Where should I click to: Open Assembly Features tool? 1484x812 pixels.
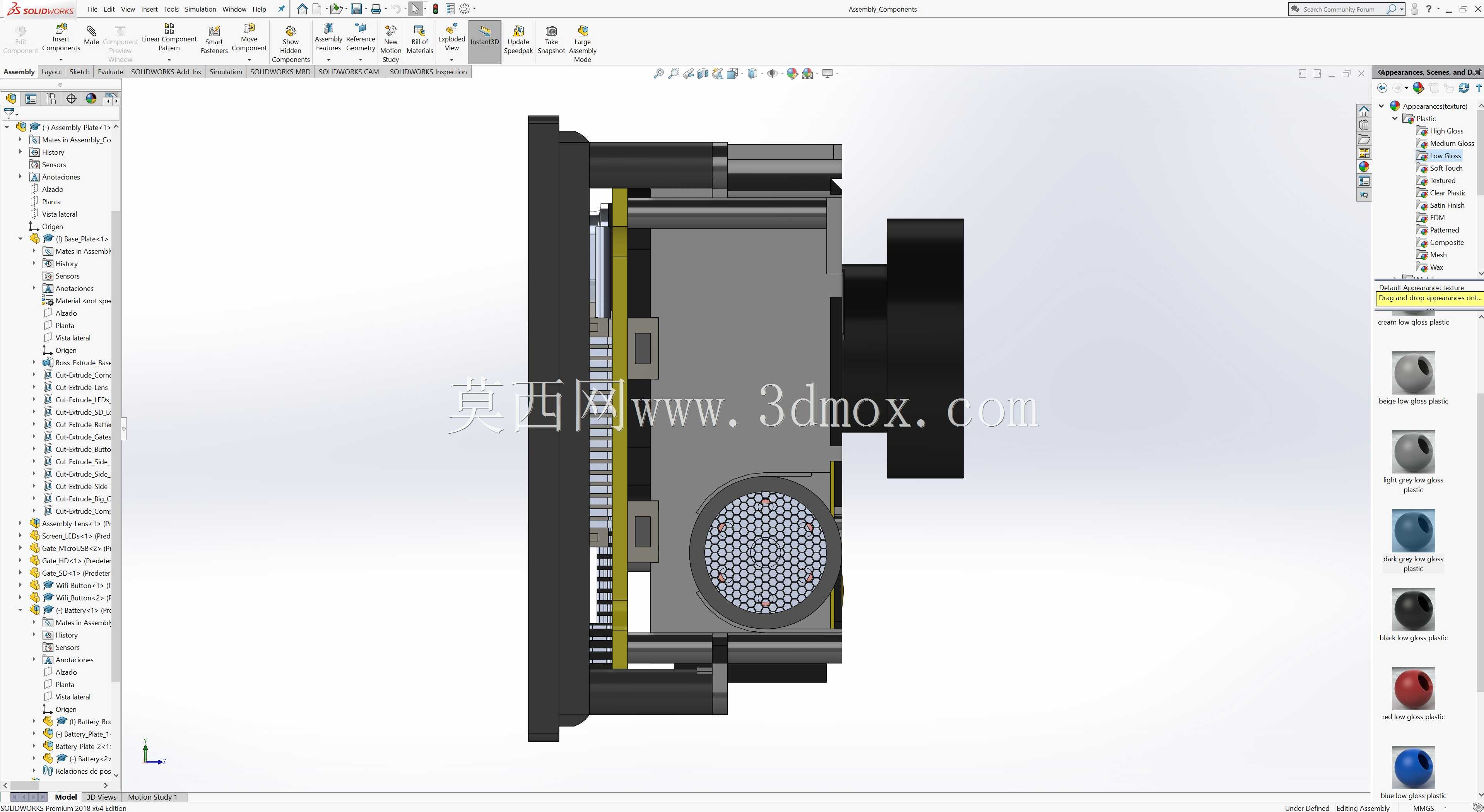[x=328, y=38]
